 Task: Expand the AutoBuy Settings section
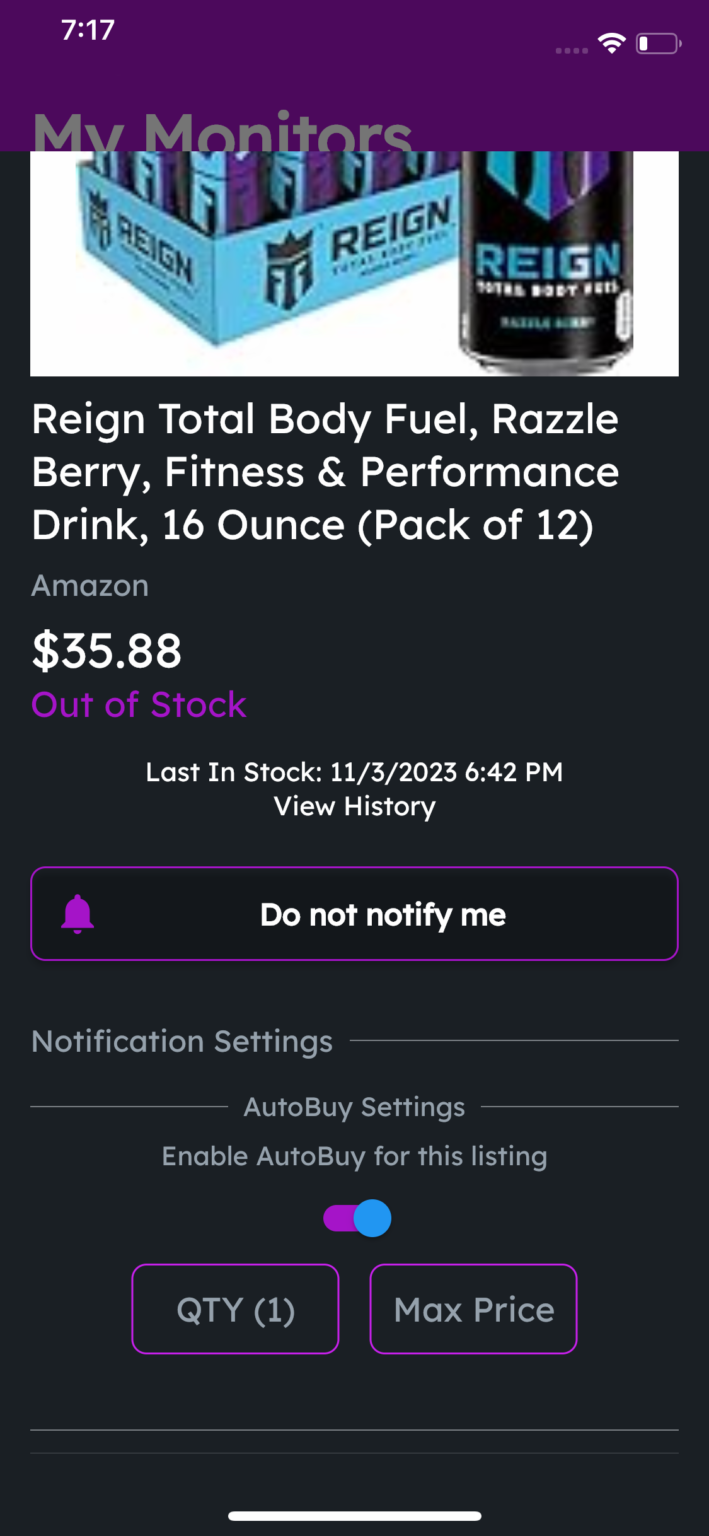click(x=354, y=1106)
